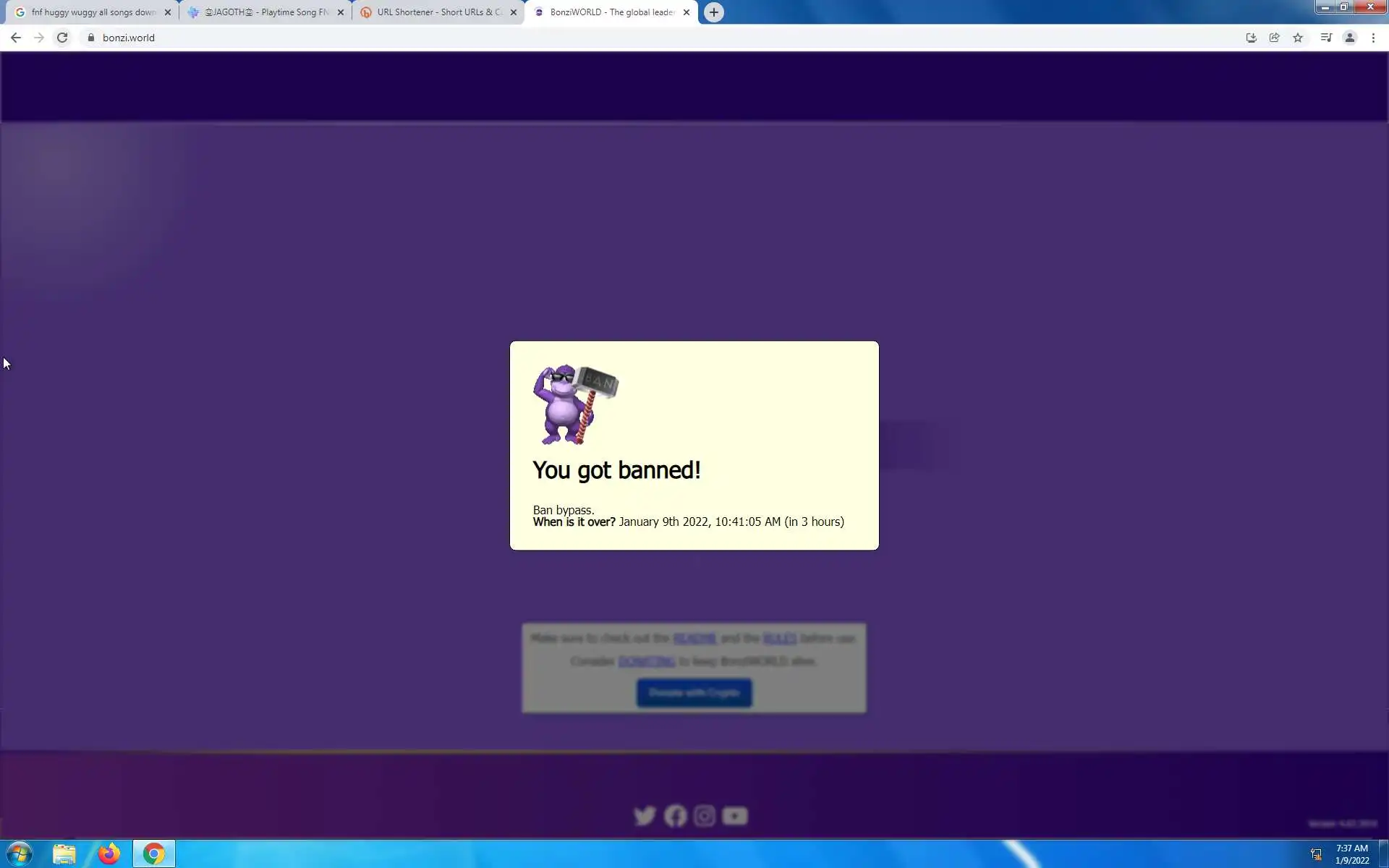The height and width of the screenshot is (868, 1389).
Task: Open the Windows Start menu
Action: click(x=19, y=854)
